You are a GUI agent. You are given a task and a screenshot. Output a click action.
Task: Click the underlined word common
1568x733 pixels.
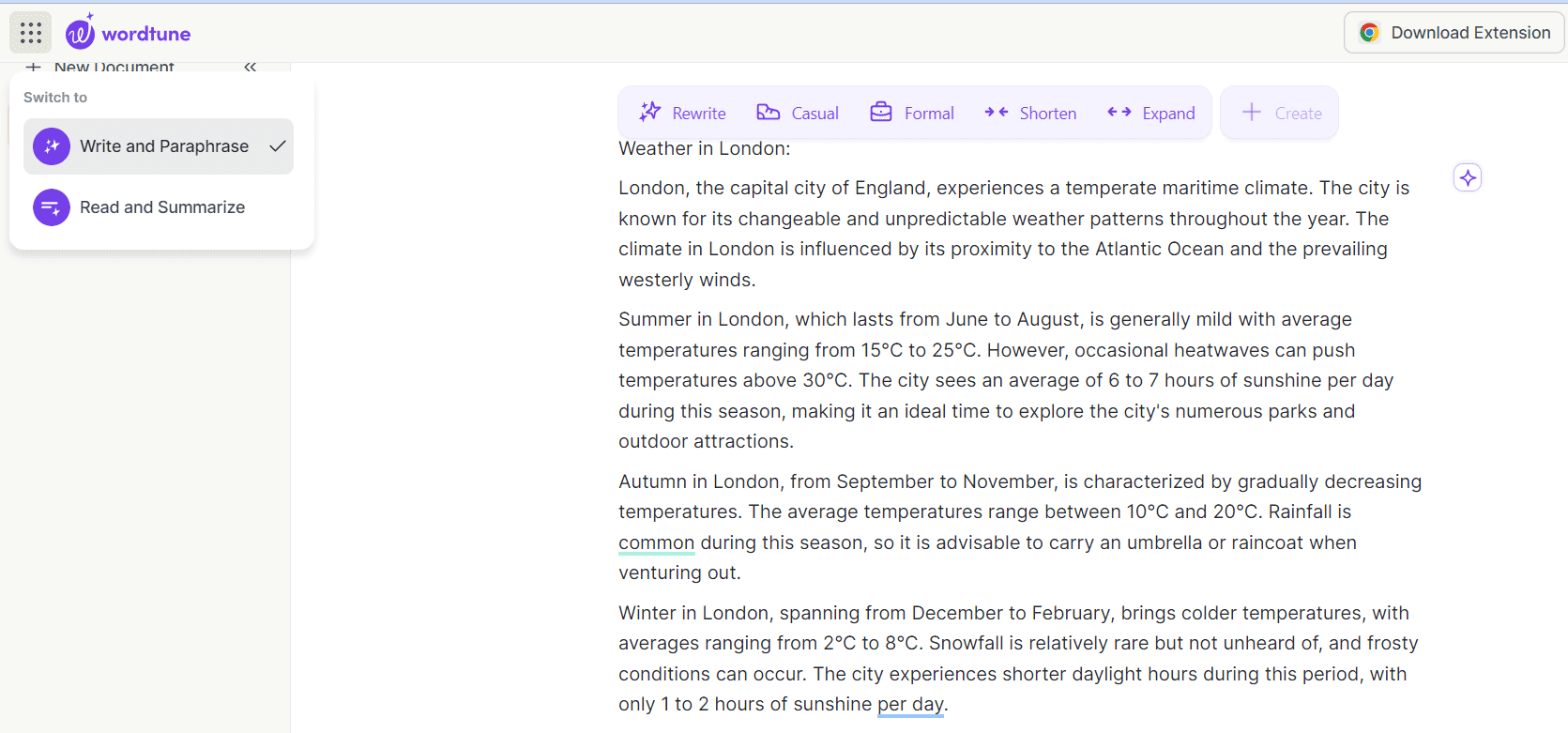[656, 542]
